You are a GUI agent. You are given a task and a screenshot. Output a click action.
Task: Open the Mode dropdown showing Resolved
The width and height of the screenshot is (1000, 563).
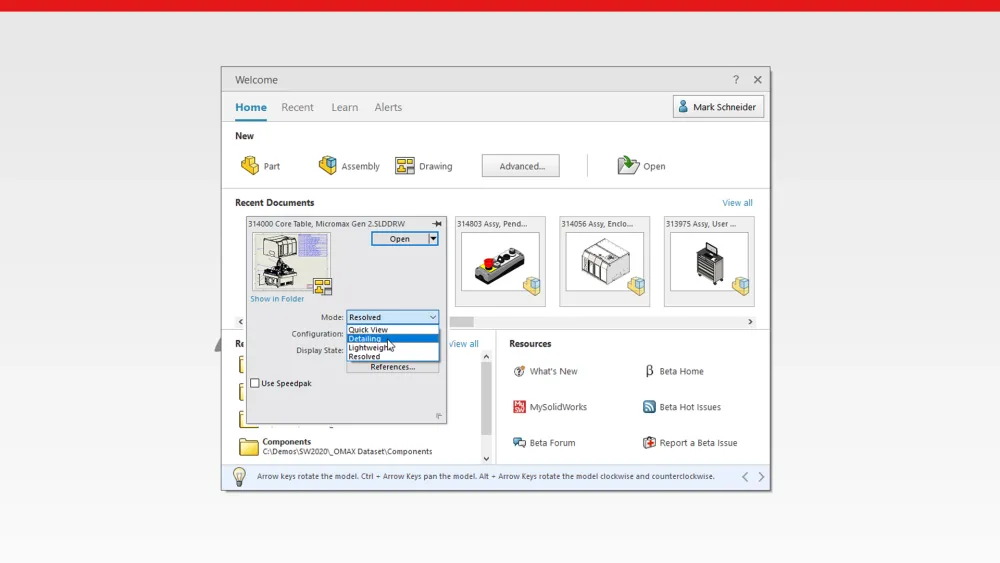(x=392, y=317)
